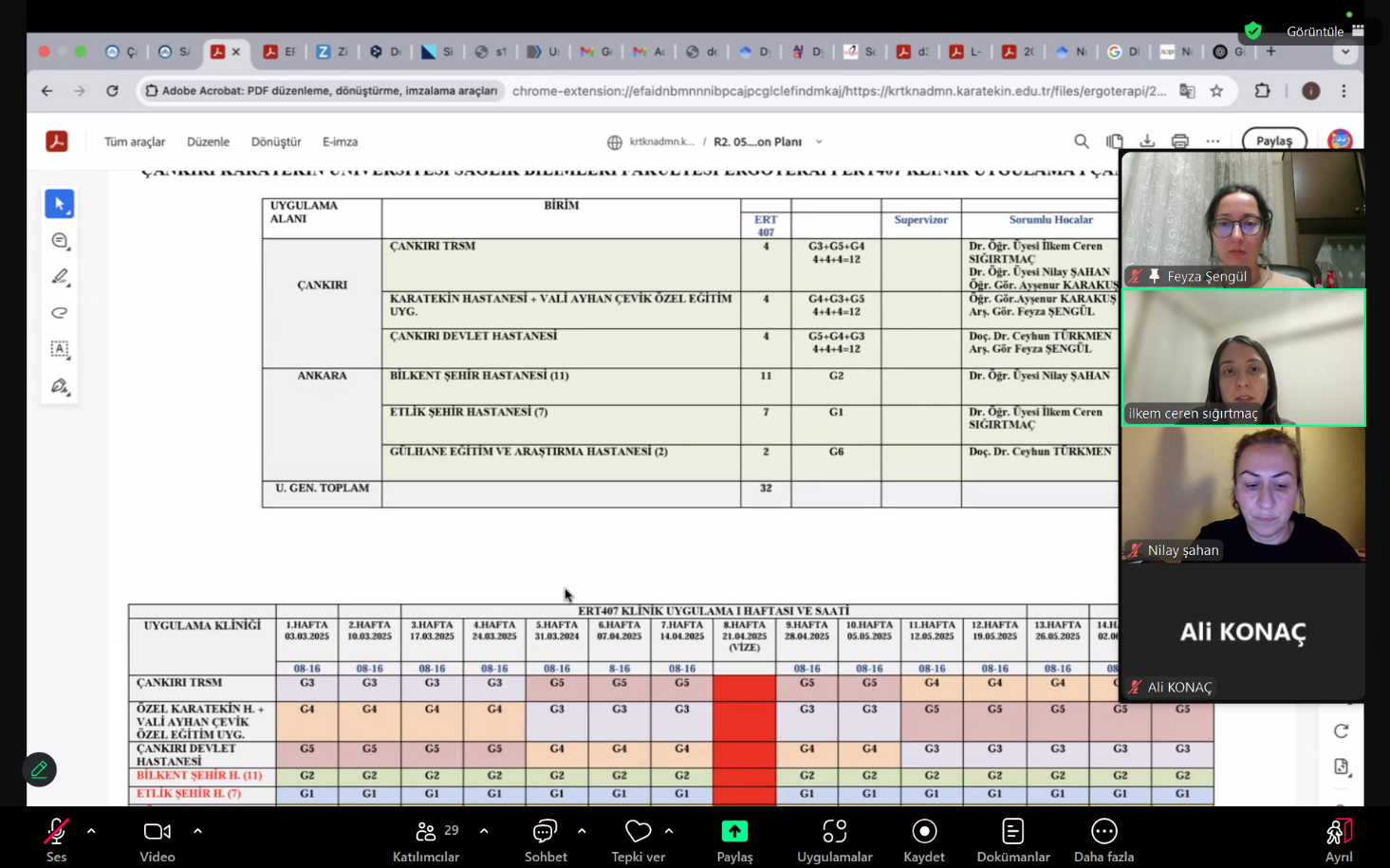Open the fill and sign pen tool
This screenshot has width=1390, height=868.
coord(60,386)
